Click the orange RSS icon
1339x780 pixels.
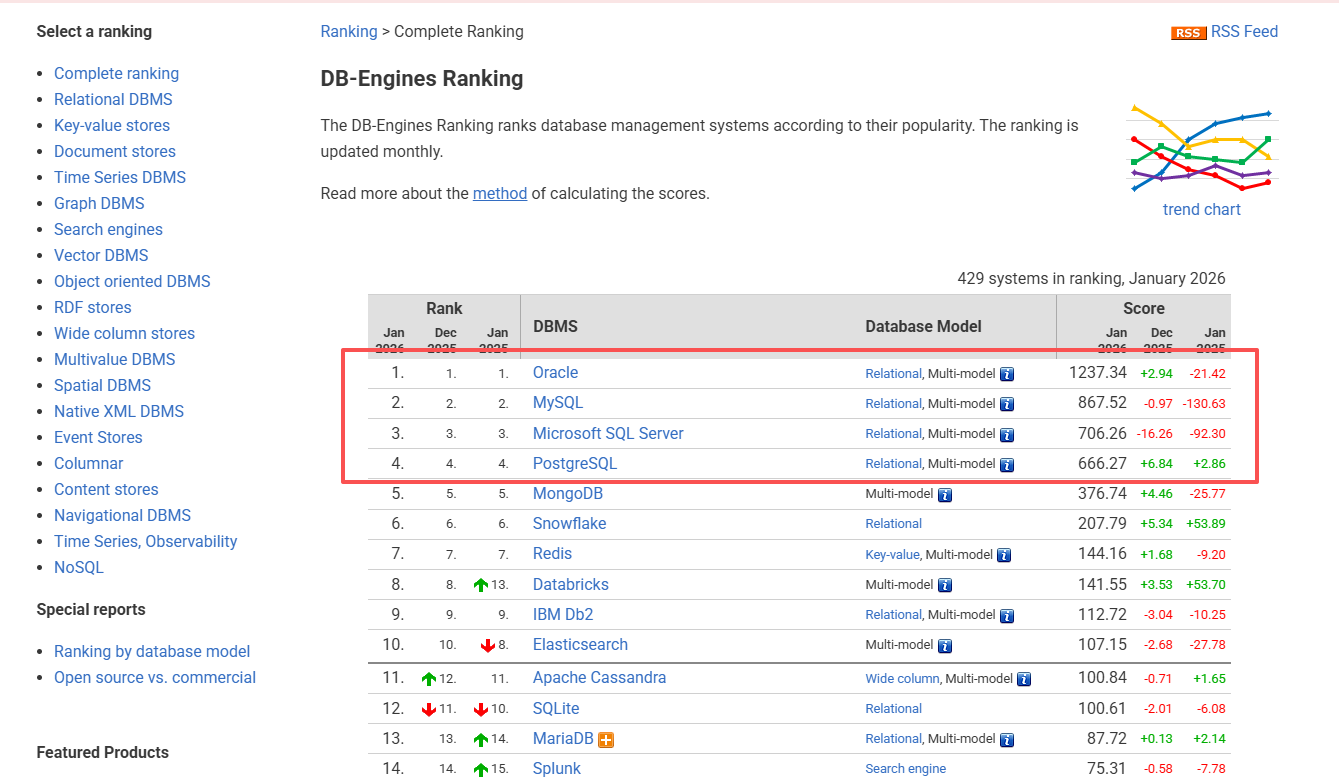click(x=1188, y=33)
